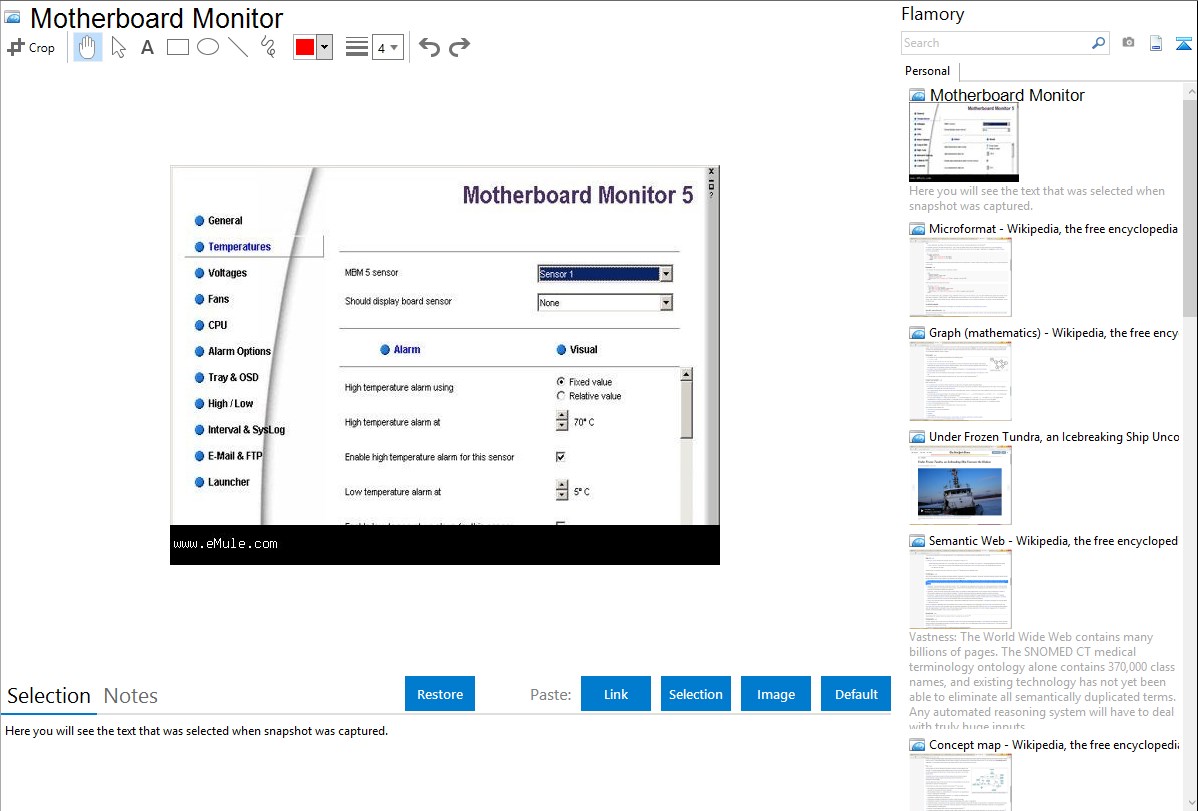
Task: Select the Crop tool
Action: pos(31,47)
